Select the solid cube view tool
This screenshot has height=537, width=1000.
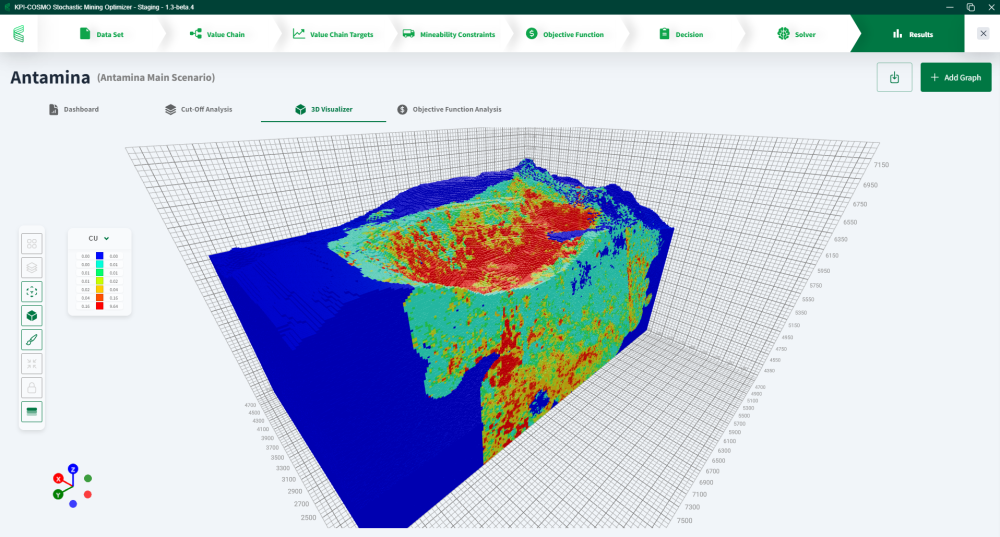pos(32,315)
